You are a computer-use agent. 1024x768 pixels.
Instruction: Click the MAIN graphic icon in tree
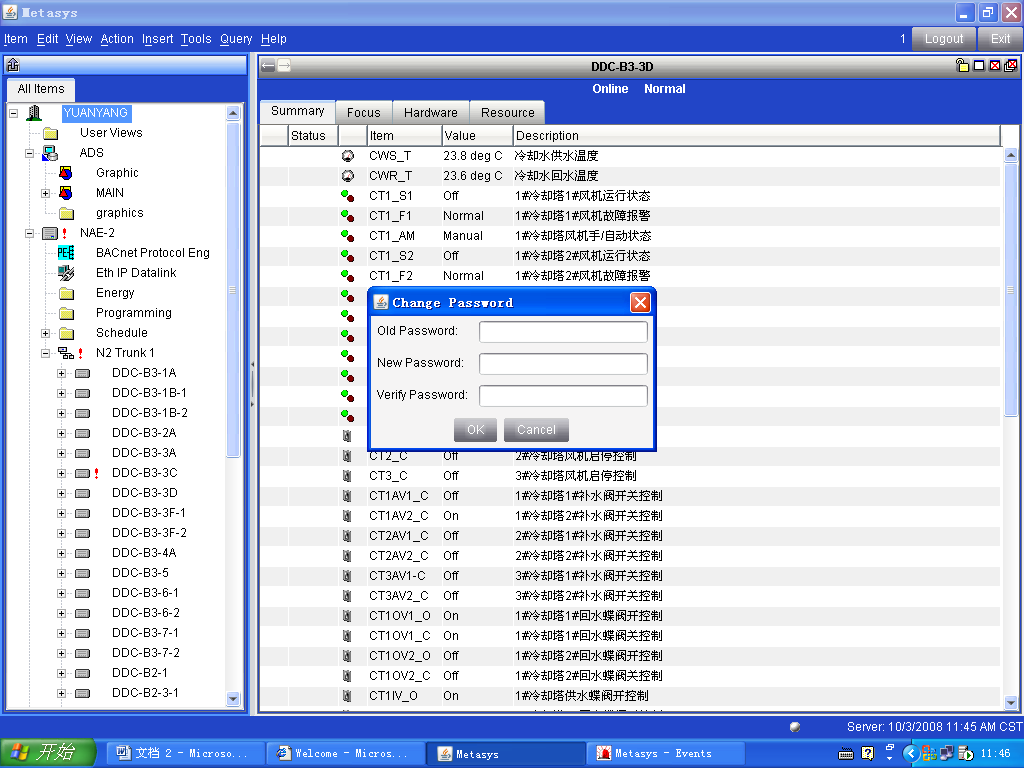pyautogui.click(x=66, y=193)
